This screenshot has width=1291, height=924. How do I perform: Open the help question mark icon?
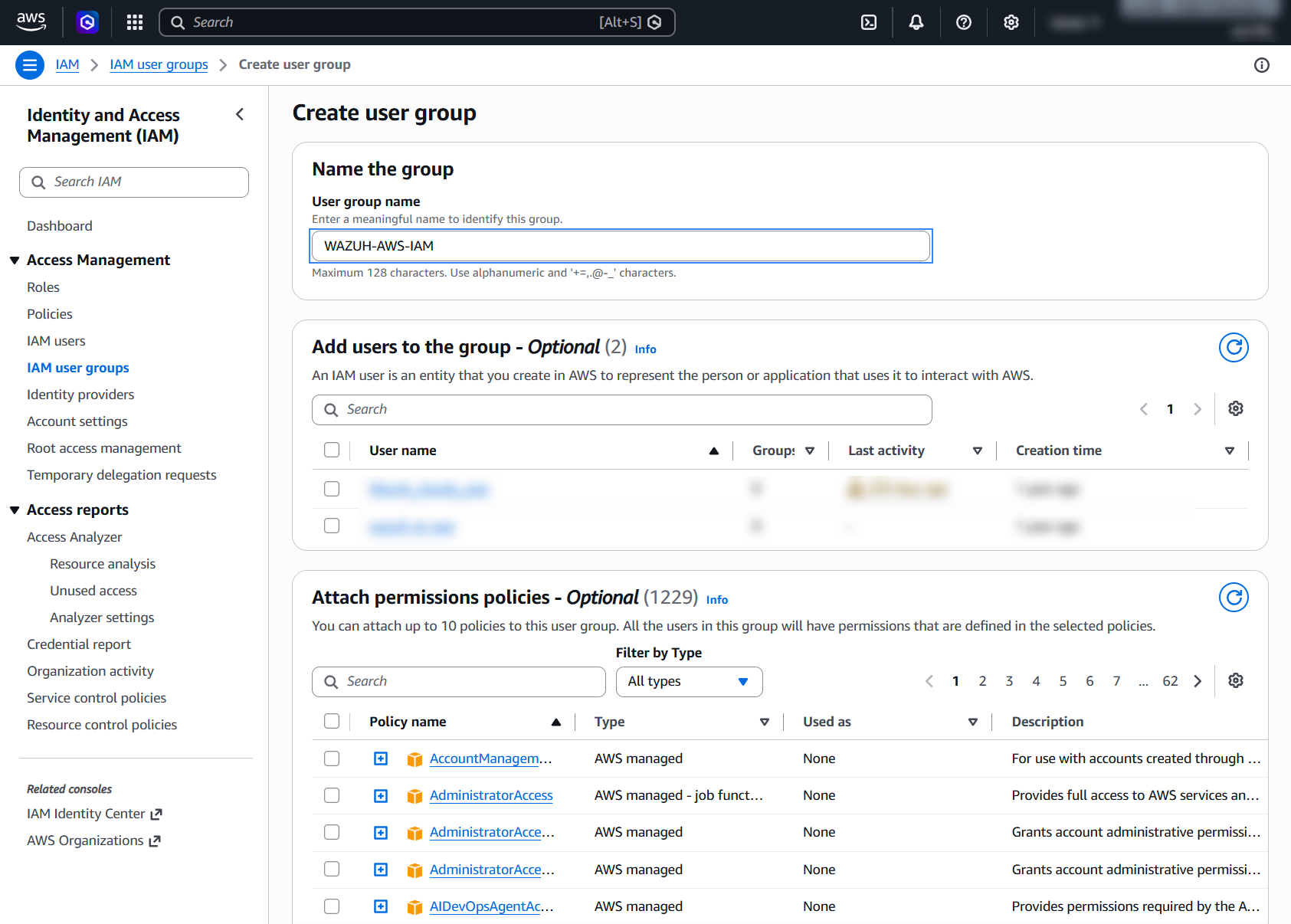(x=964, y=22)
